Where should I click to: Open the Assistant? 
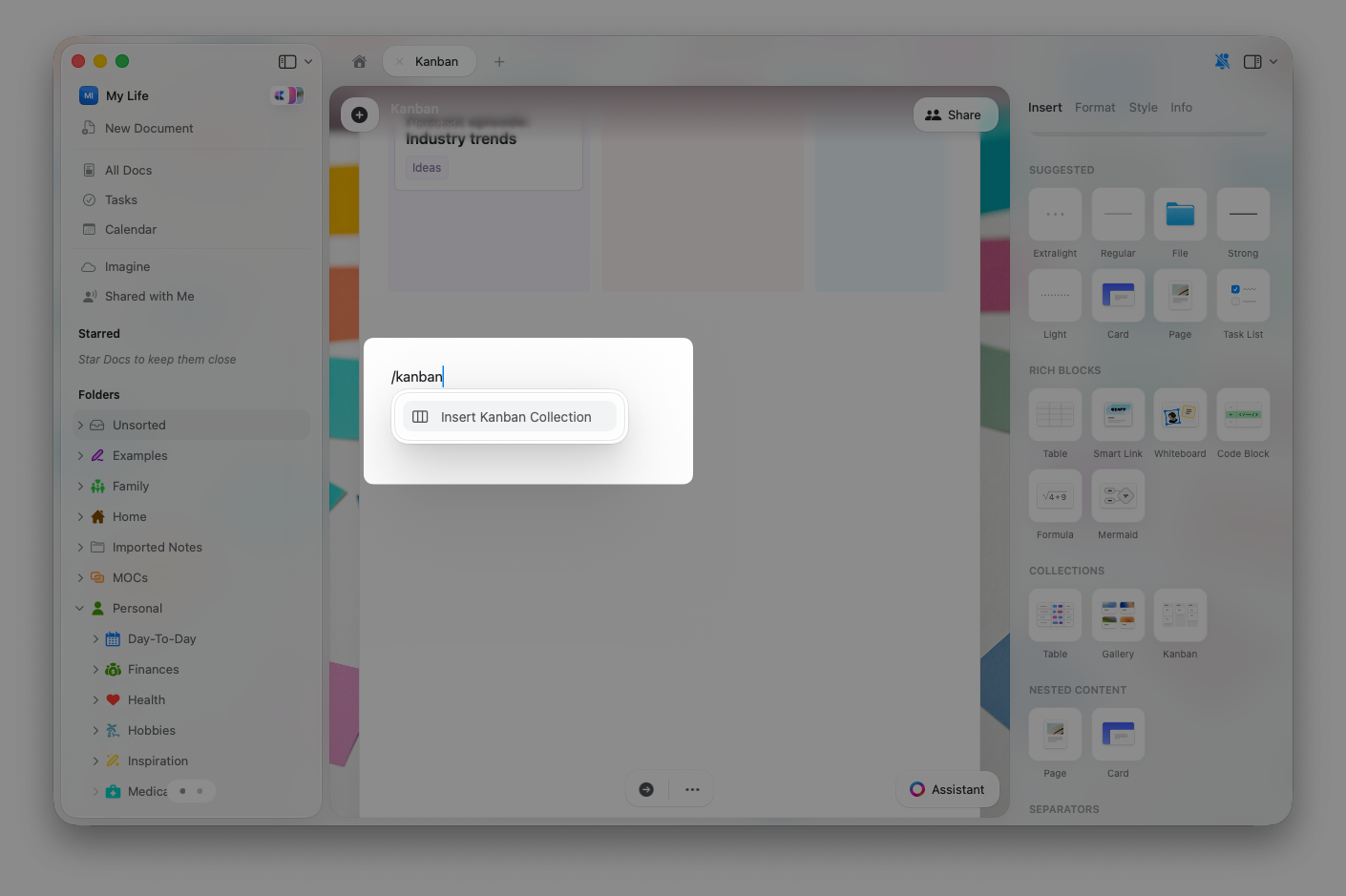pos(947,789)
